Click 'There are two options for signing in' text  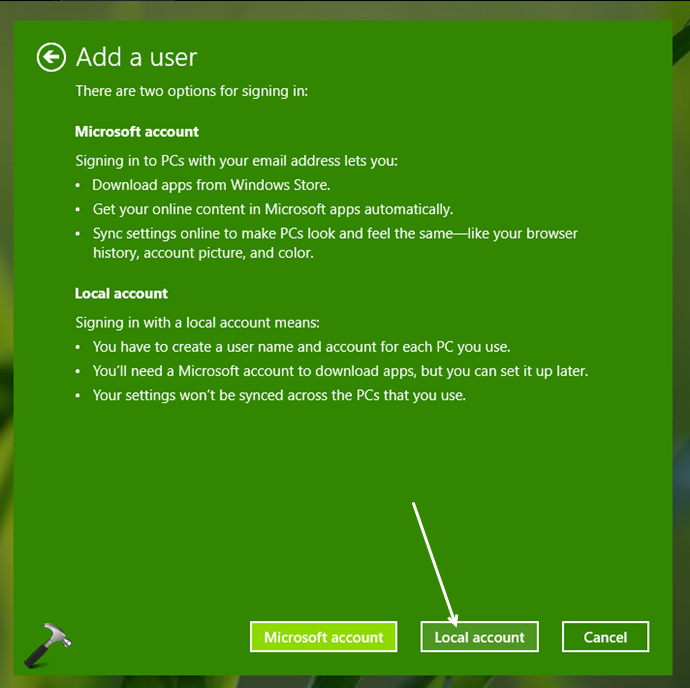(192, 90)
